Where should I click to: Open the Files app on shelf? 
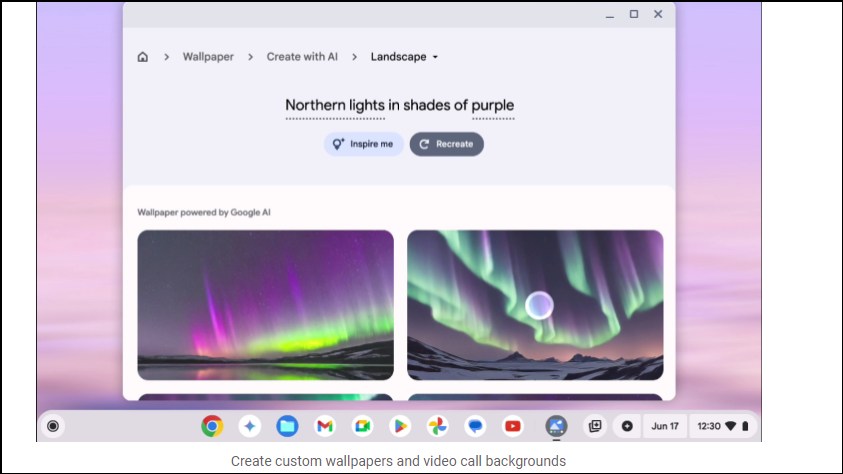pyautogui.click(x=287, y=426)
